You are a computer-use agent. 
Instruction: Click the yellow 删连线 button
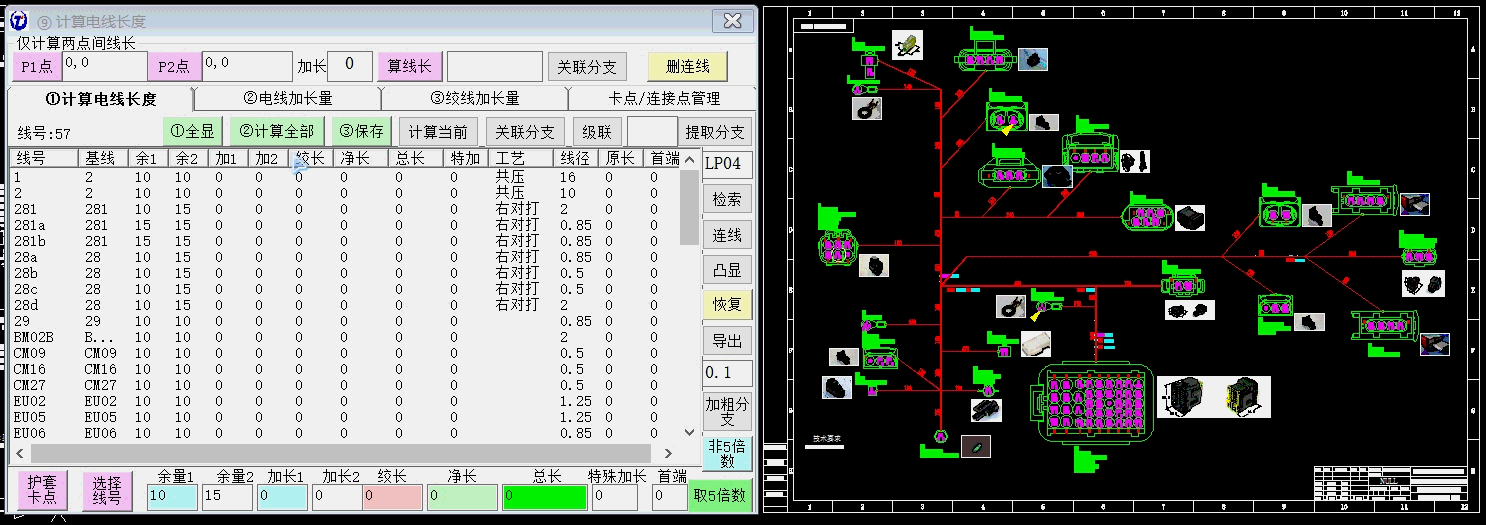click(x=687, y=66)
